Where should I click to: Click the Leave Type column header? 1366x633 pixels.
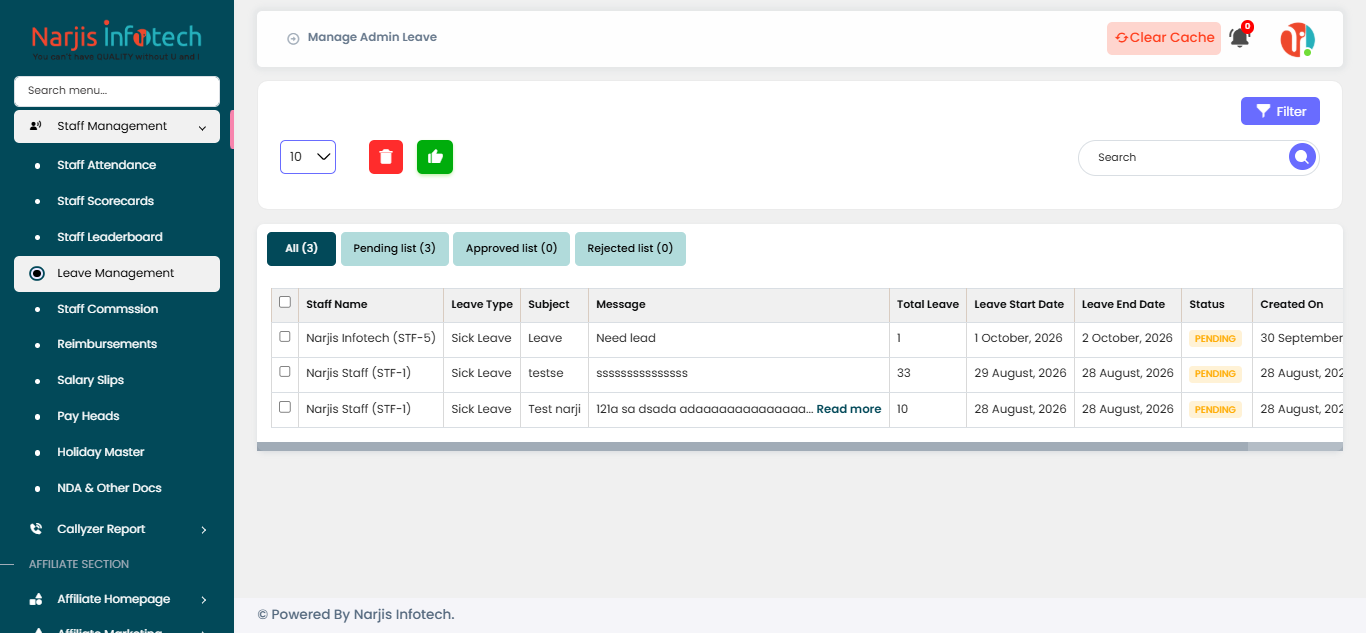click(x=482, y=304)
